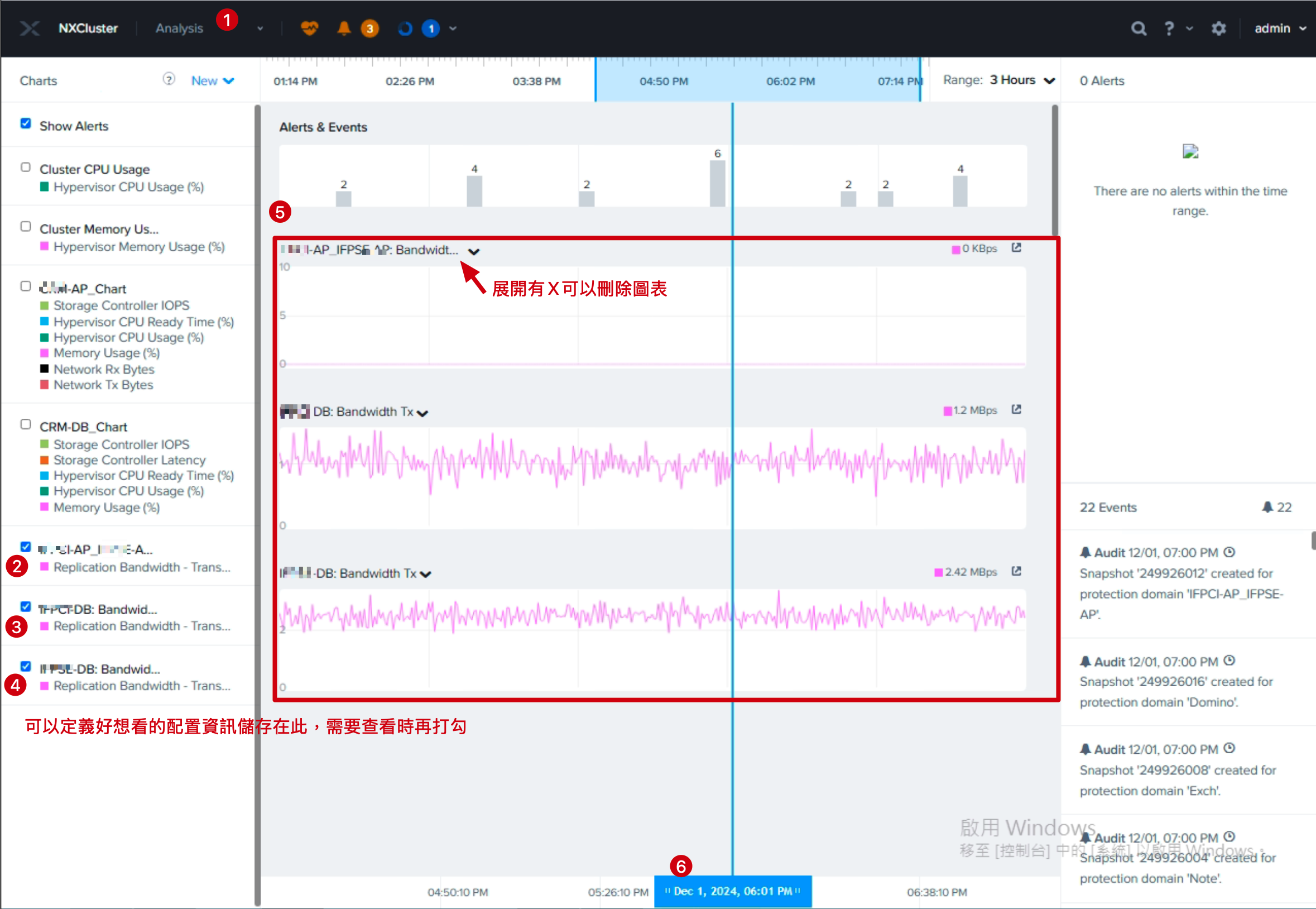Image resolution: width=1316 pixels, height=909 pixels.
Task: Open the search magnifier icon
Action: 1139,28
